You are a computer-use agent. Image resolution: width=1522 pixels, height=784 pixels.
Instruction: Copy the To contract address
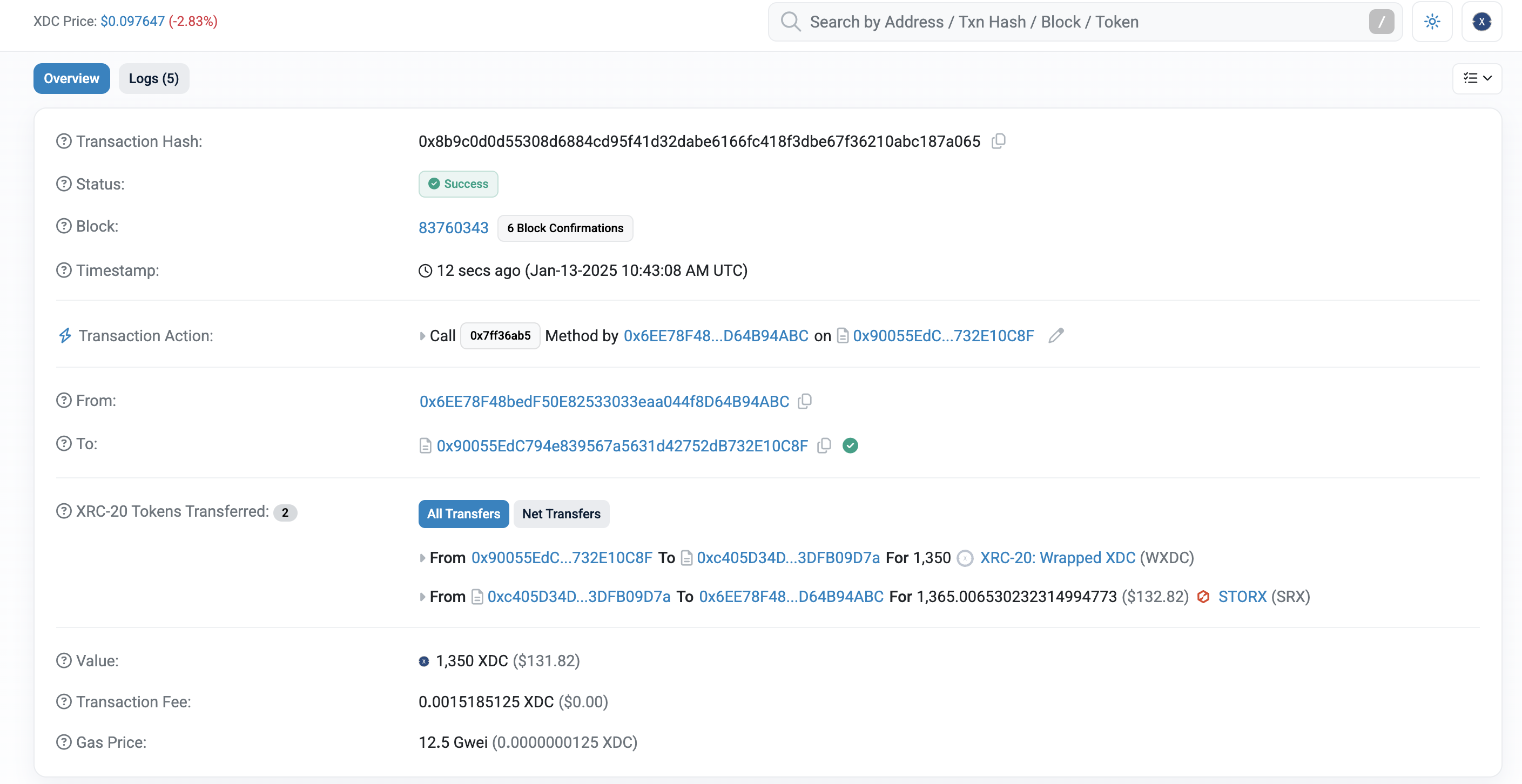point(824,445)
